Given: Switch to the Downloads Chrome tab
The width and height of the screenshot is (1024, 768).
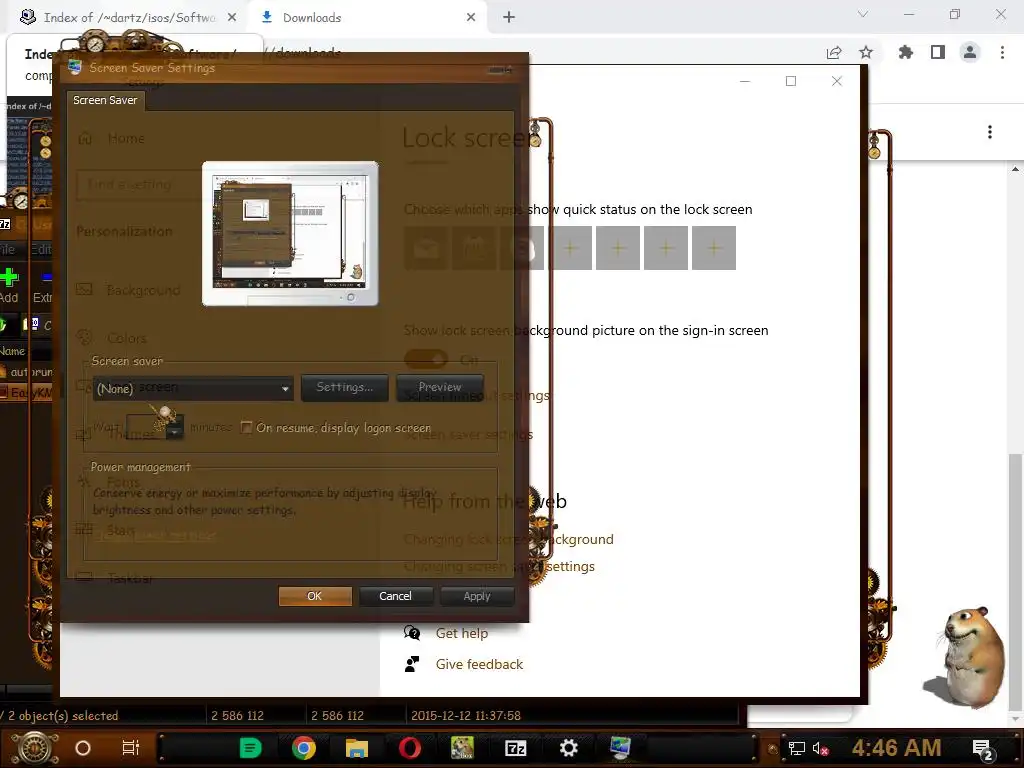Looking at the screenshot, I should click(366, 18).
